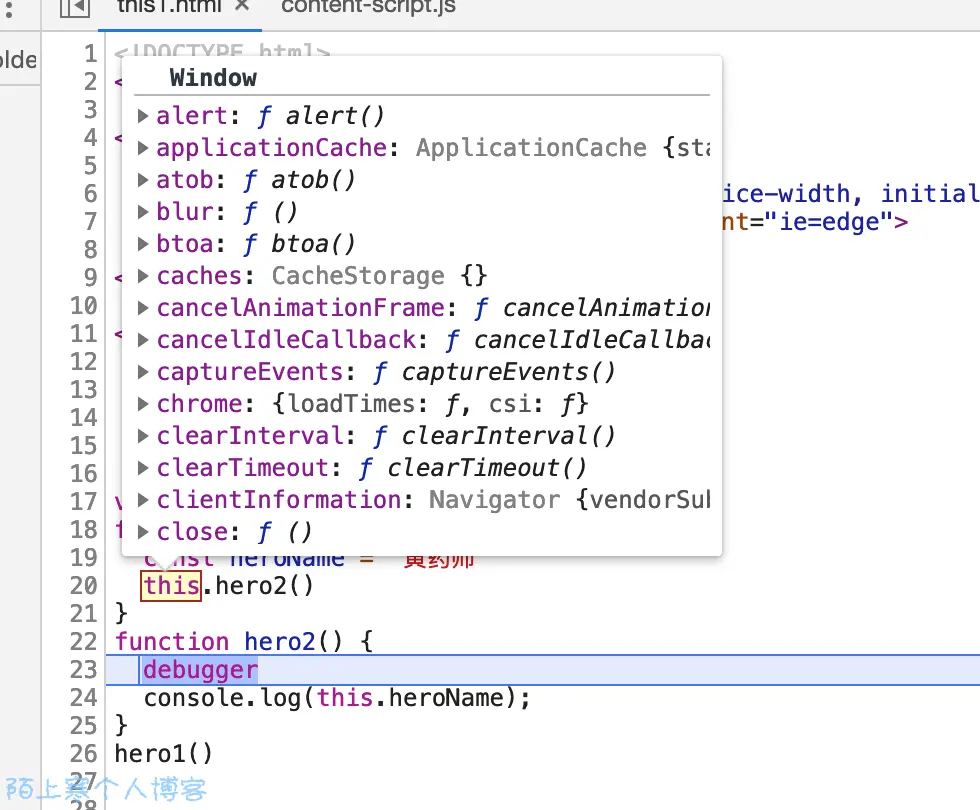This screenshot has width=980, height=810.
Task: Click the hero1() call on line 26
Action: coord(164,754)
